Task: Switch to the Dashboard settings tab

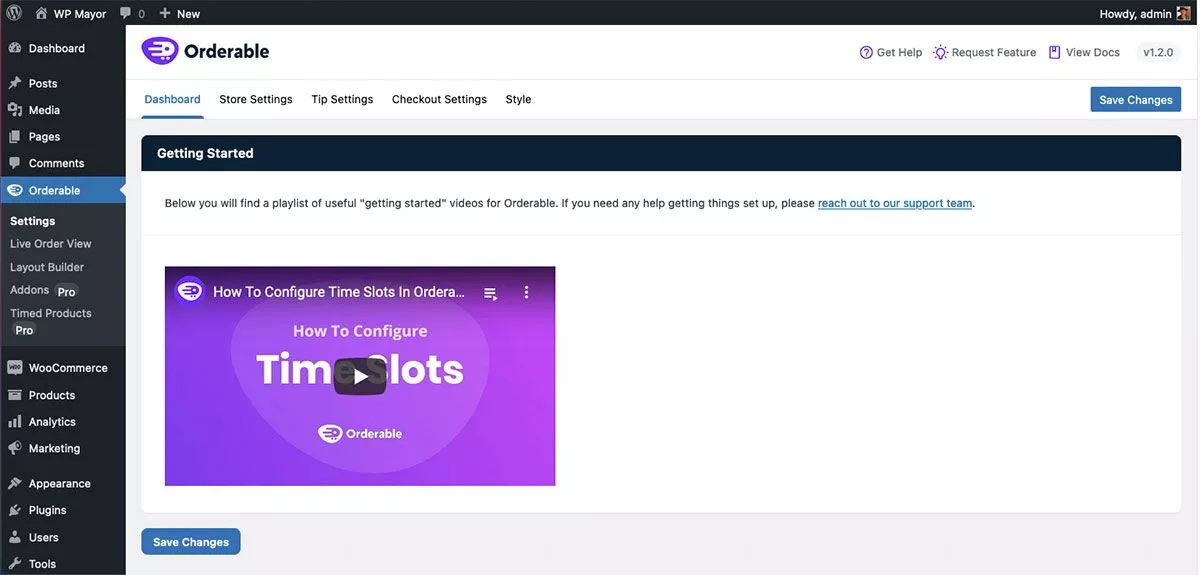Action: pos(172,99)
